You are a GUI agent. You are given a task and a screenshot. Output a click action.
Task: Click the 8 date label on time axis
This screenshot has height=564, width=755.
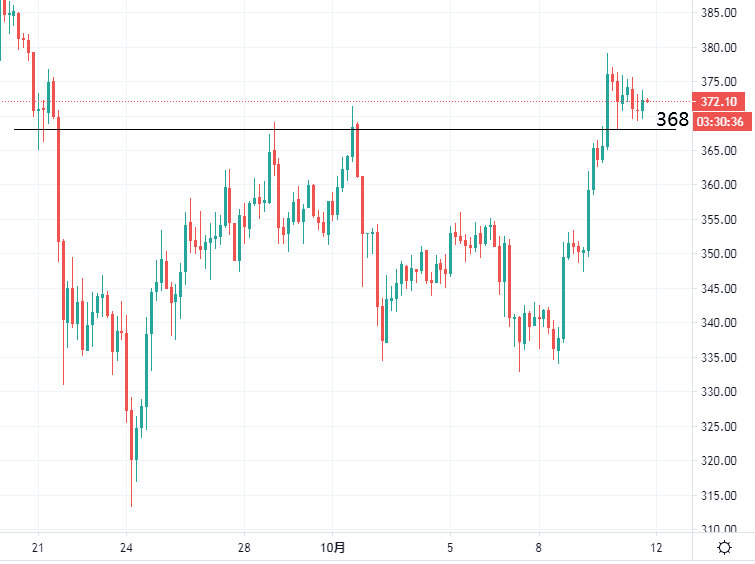pos(538,547)
